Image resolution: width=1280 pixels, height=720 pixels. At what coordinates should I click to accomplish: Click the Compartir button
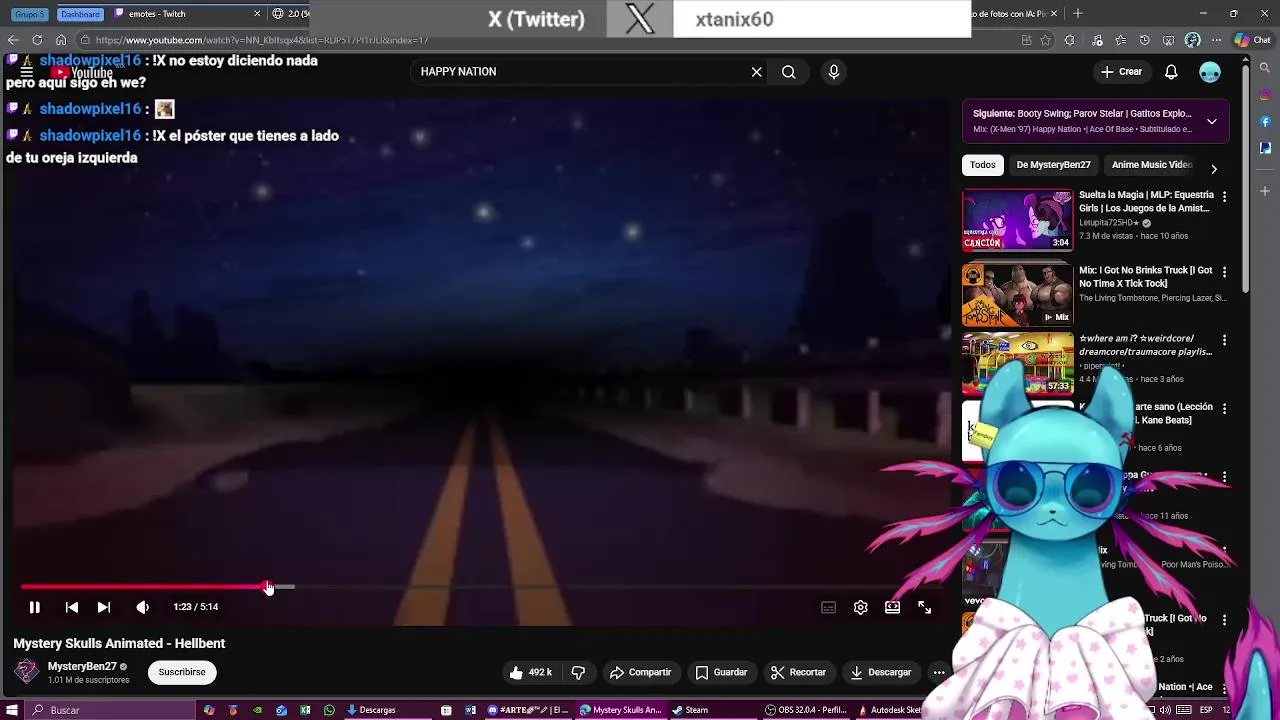[640, 673]
